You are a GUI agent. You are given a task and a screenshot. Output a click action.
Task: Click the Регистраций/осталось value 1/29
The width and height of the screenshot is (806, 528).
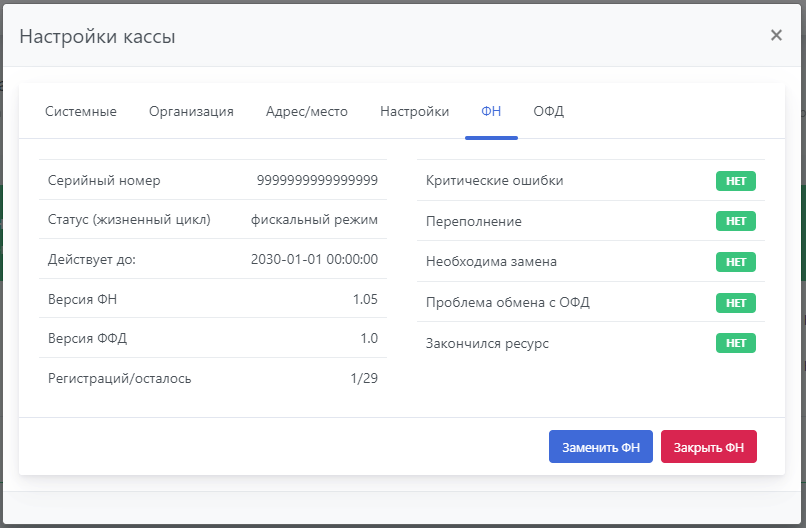coord(364,378)
